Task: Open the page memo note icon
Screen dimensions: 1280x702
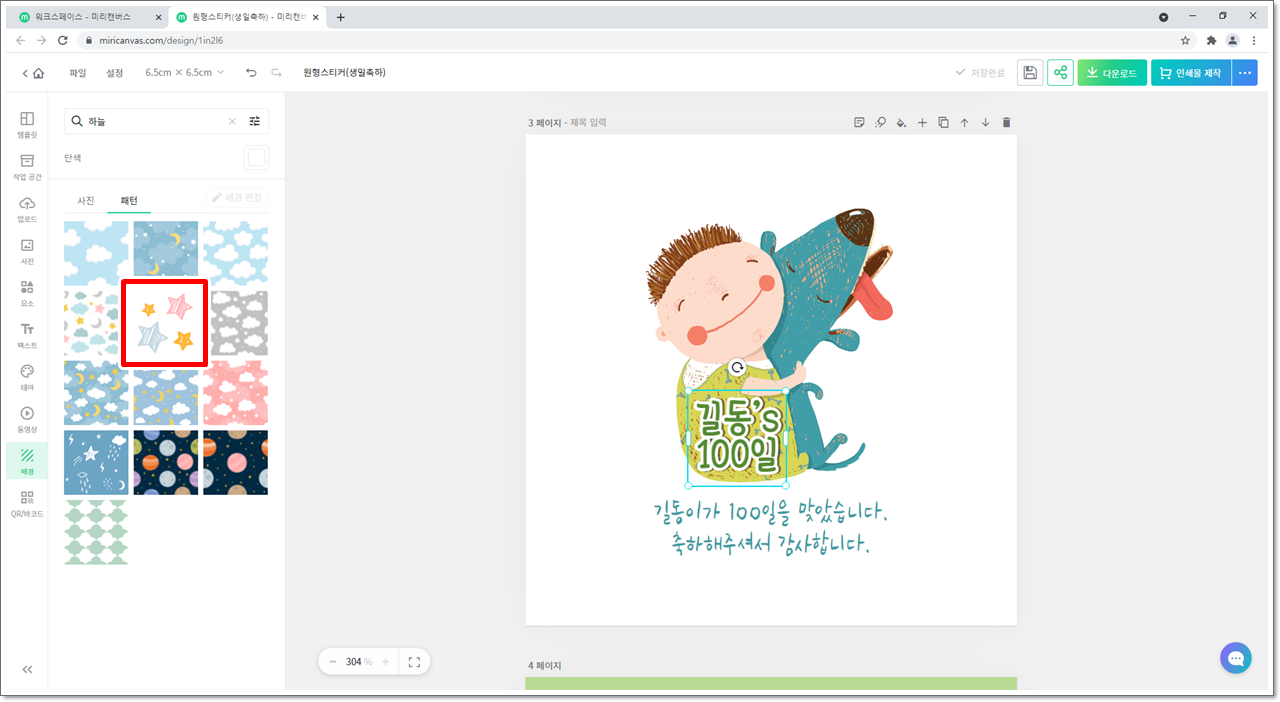Action: point(859,123)
